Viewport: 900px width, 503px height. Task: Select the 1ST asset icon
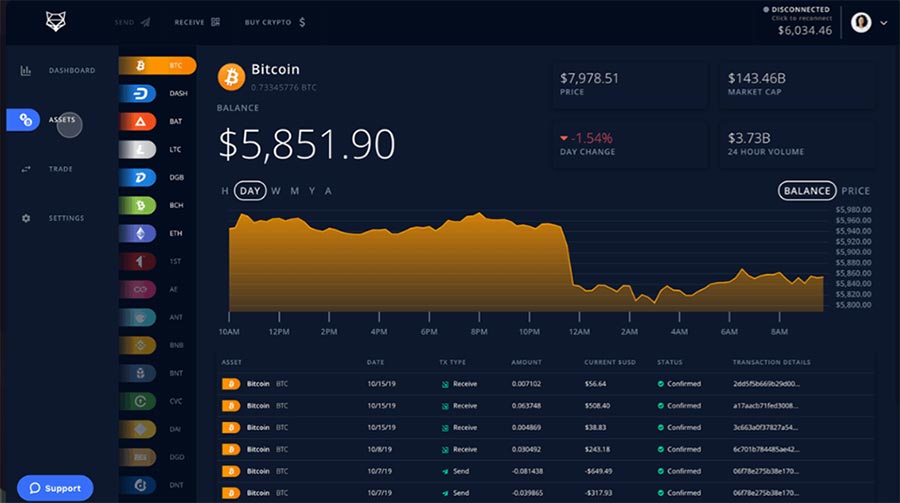click(138, 261)
